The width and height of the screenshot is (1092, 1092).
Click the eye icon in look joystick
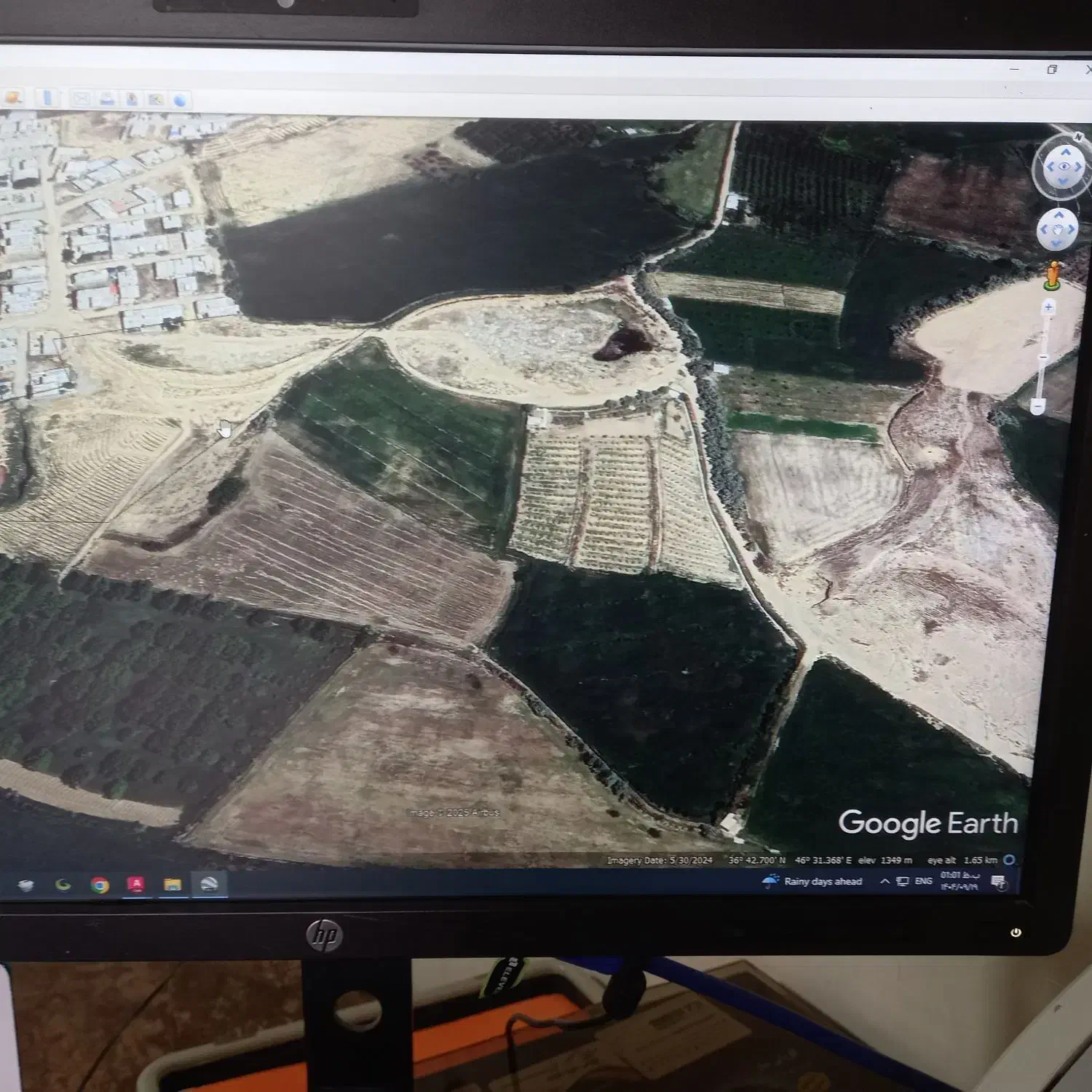(1064, 167)
